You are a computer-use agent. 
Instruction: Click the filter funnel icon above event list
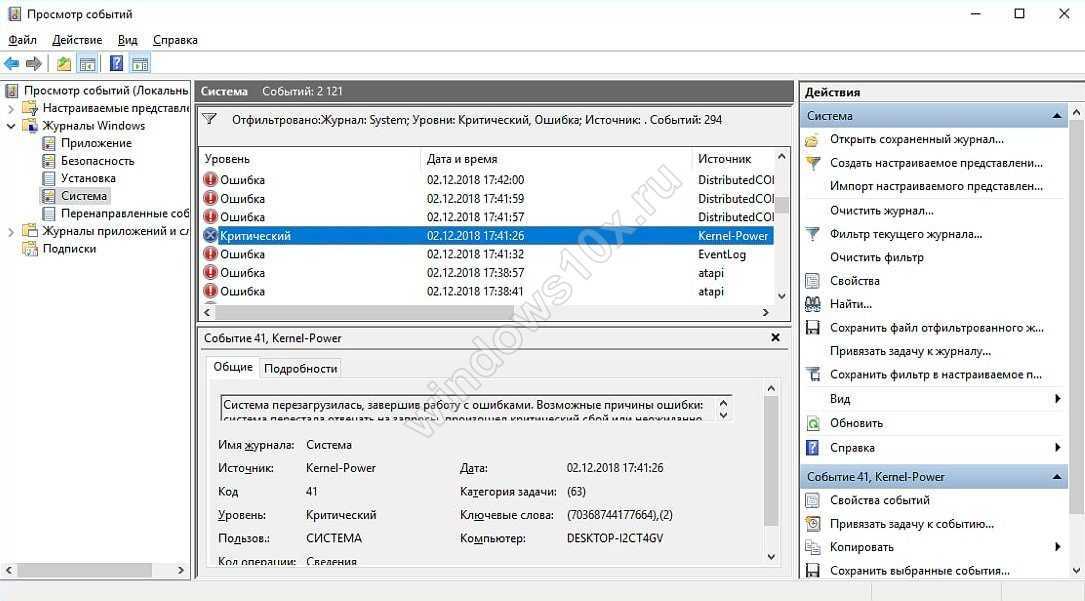click(x=209, y=119)
